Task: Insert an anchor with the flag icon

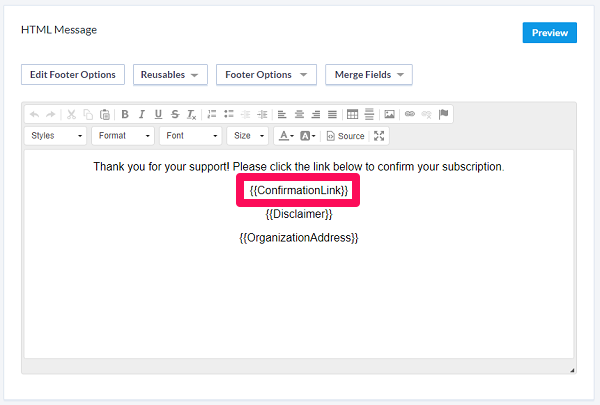Action: pos(443,114)
